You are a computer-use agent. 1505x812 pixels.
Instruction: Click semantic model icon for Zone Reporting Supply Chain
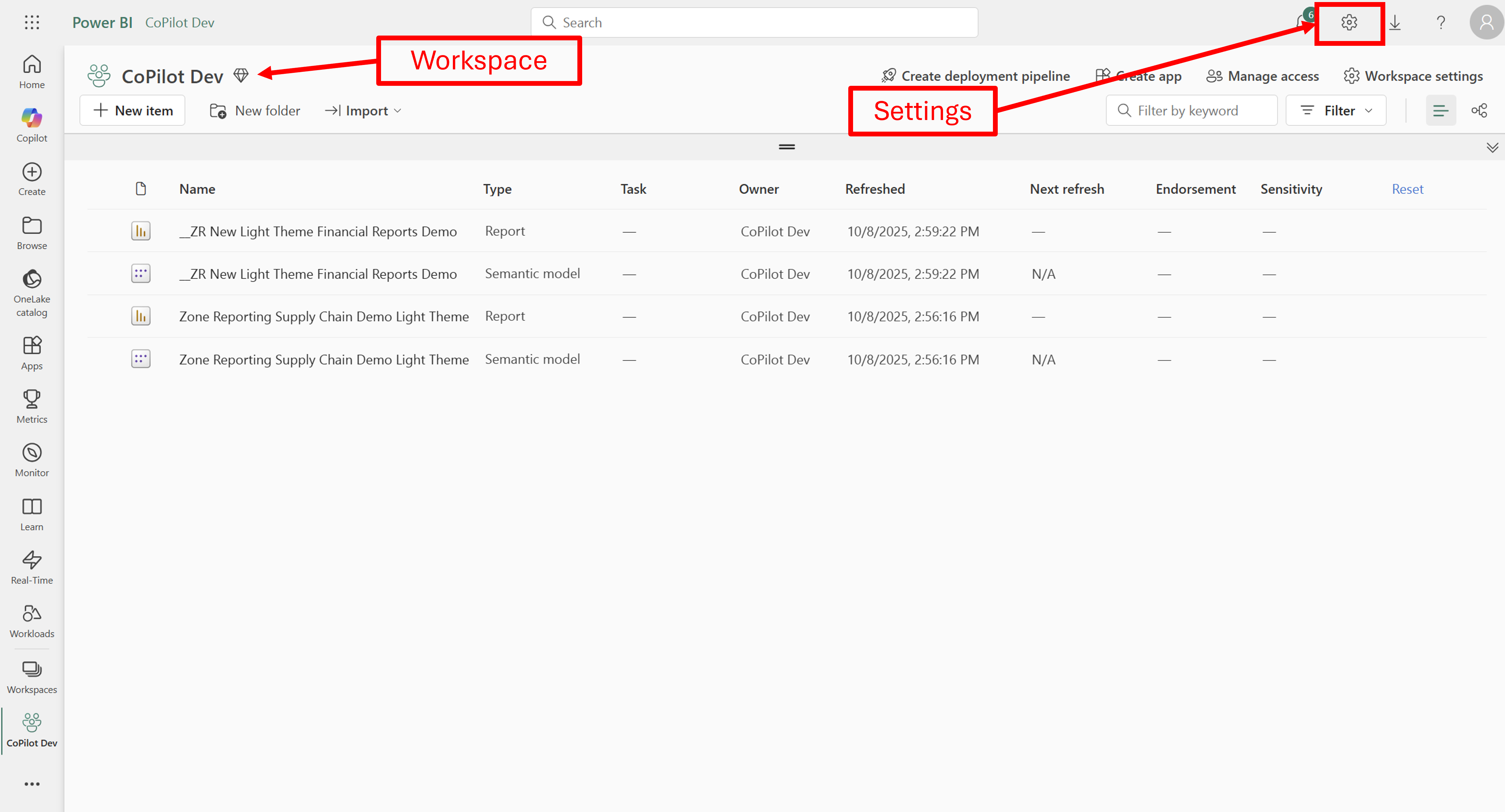click(141, 359)
